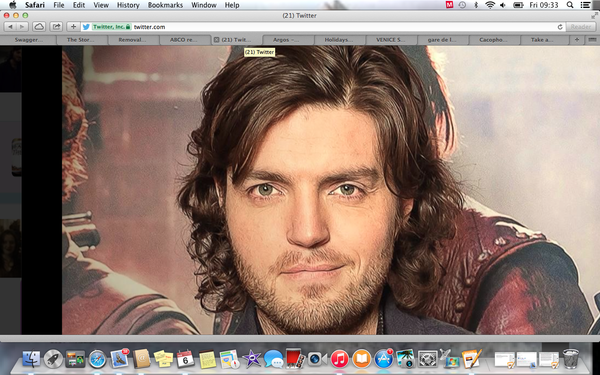Open the Edit menu
The width and height of the screenshot is (600, 375).
coord(79,5)
